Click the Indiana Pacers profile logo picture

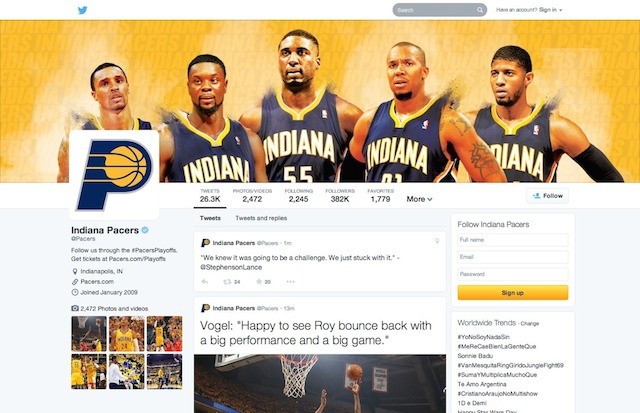(x=114, y=175)
